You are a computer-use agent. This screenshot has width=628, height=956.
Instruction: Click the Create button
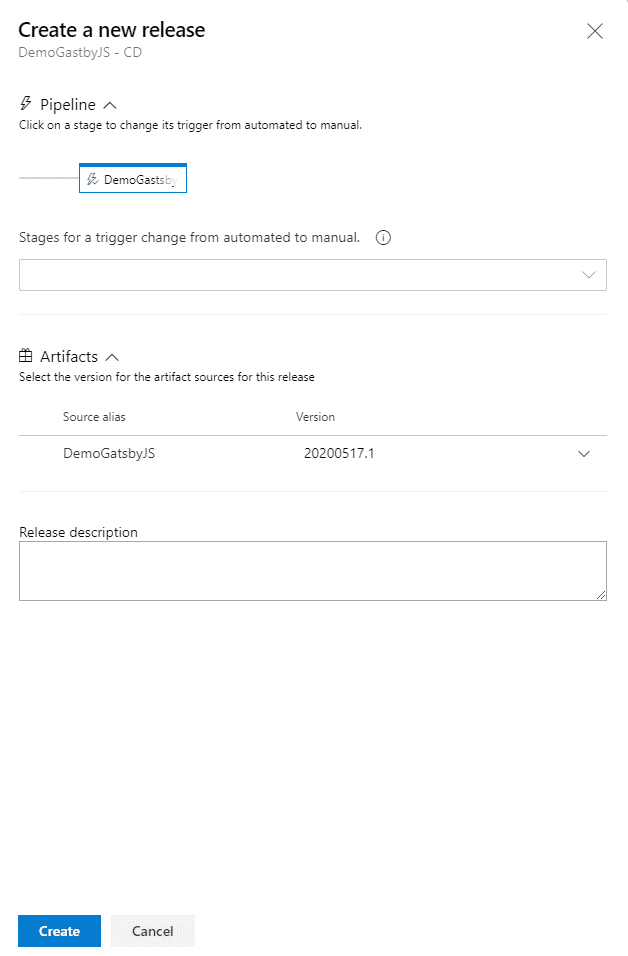pos(59,931)
